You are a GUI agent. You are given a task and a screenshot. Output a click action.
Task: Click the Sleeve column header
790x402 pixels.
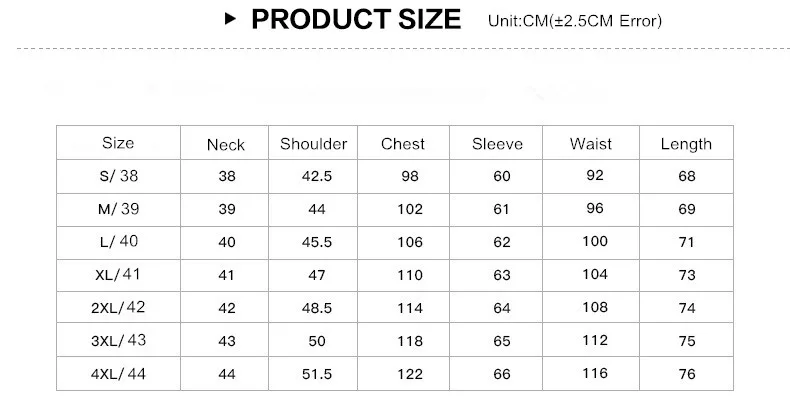(497, 144)
